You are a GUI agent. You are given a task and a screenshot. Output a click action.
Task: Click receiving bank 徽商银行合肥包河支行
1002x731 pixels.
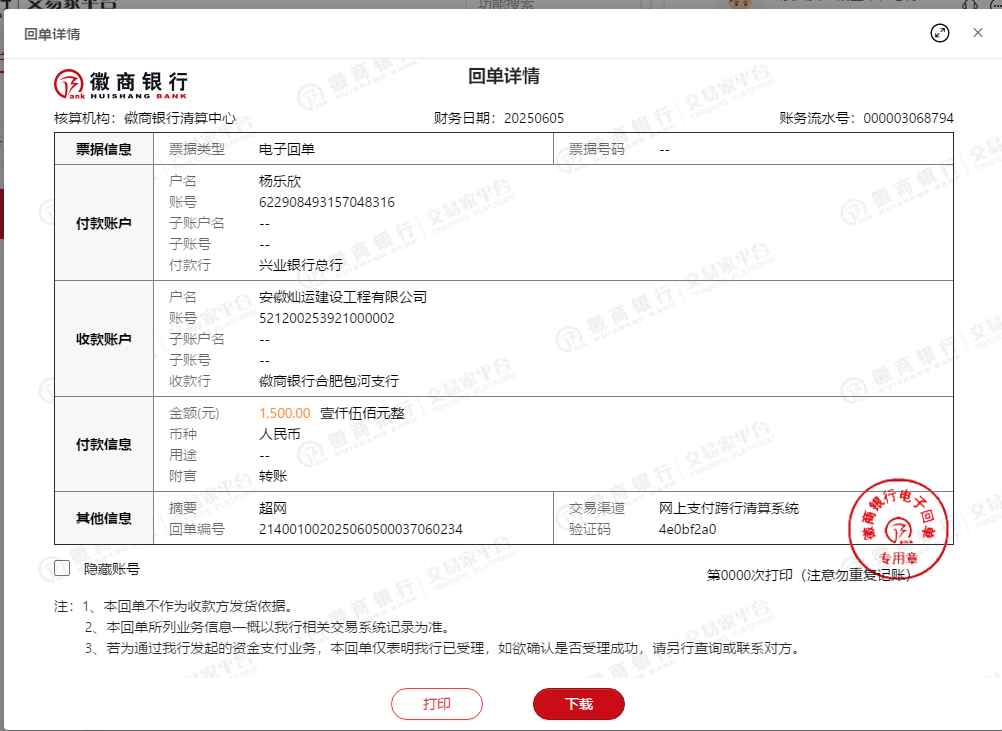point(328,381)
